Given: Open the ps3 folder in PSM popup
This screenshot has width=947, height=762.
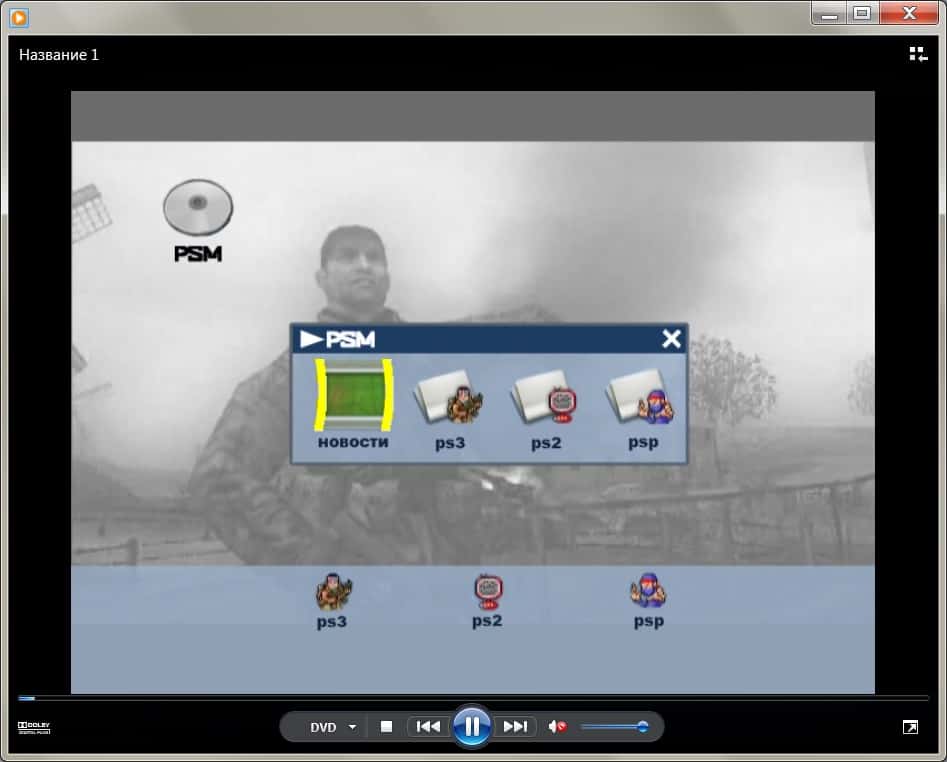Looking at the screenshot, I should pos(450,411).
